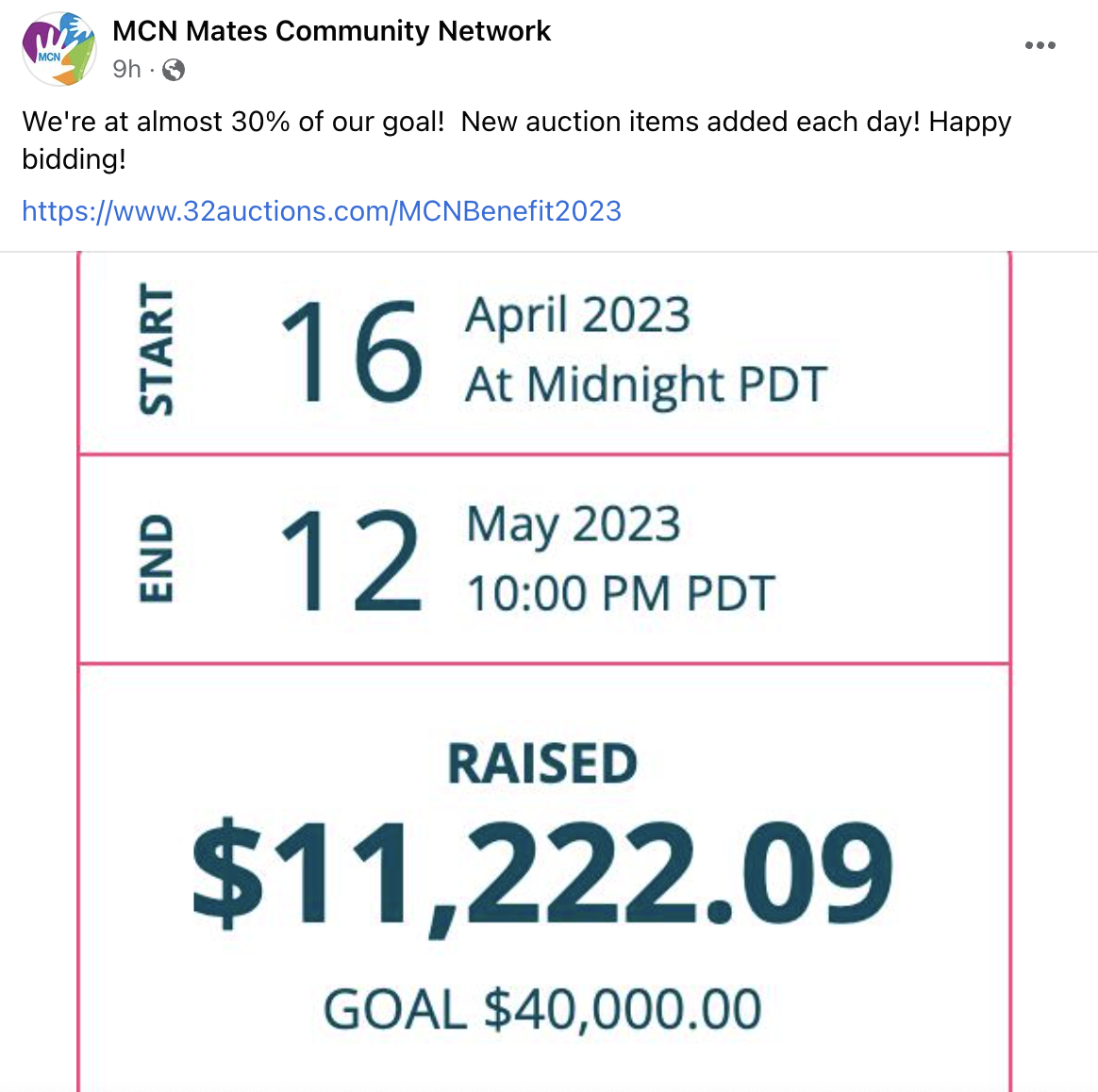Click the GOAL $40,000.00 text

pos(542,1010)
